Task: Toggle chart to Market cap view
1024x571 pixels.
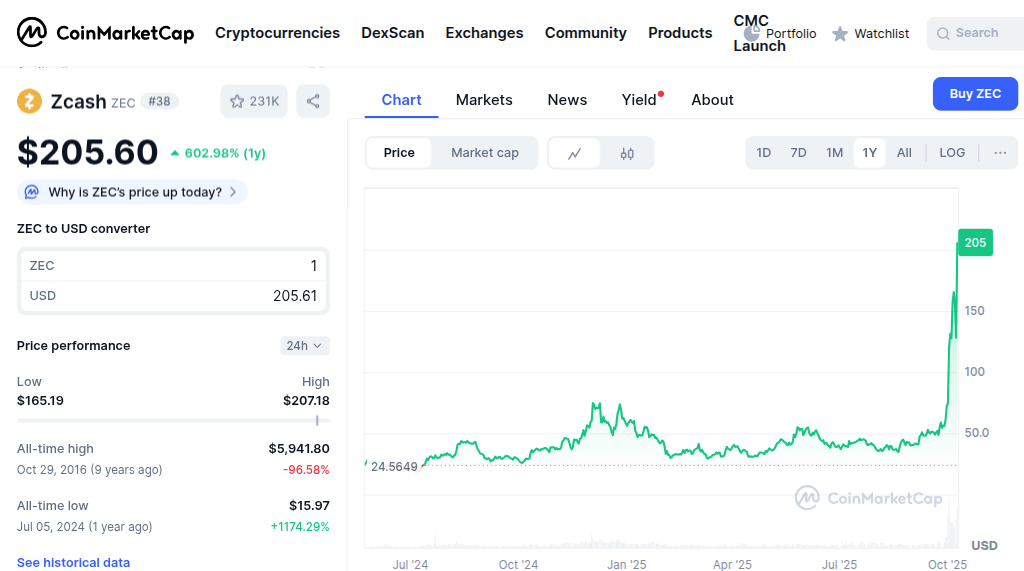Action: click(x=485, y=153)
